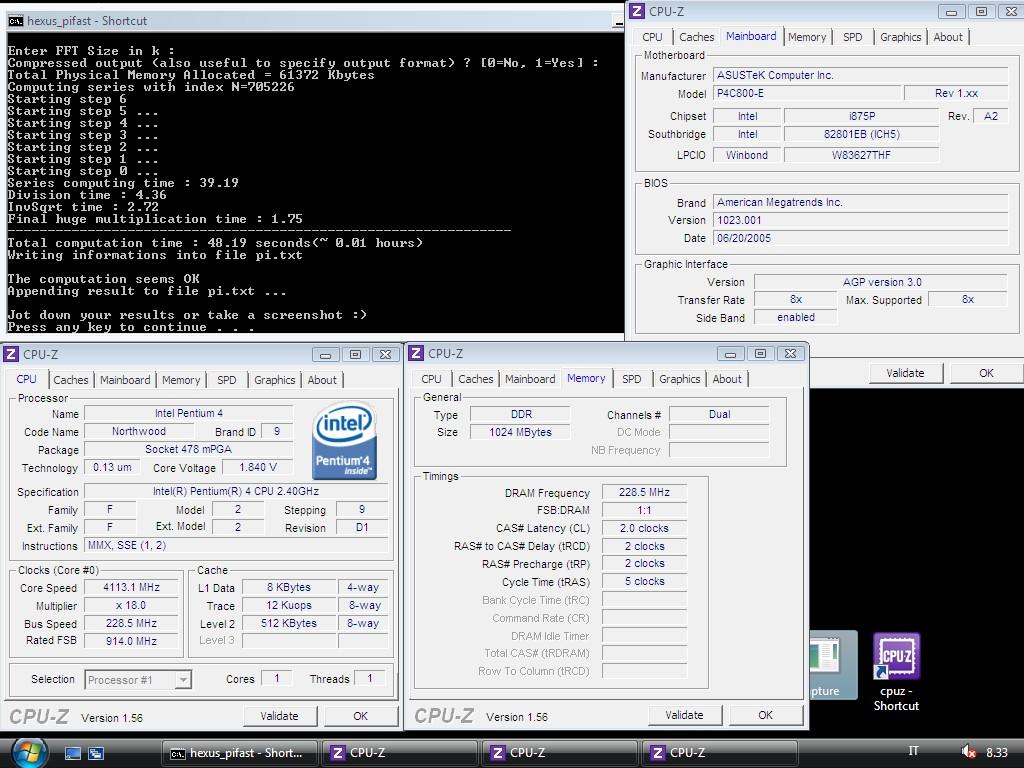Click the Intel Pentium 4 logo
The height and width of the screenshot is (768, 1024).
pyautogui.click(x=344, y=441)
